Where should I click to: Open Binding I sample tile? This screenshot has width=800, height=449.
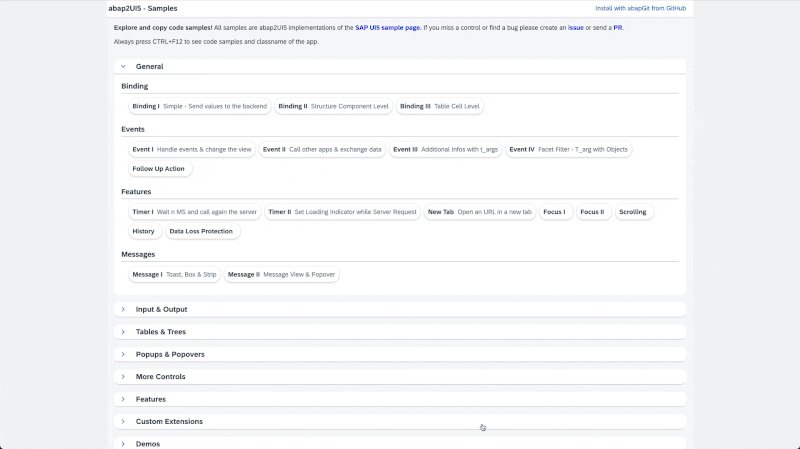click(x=199, y=106)
